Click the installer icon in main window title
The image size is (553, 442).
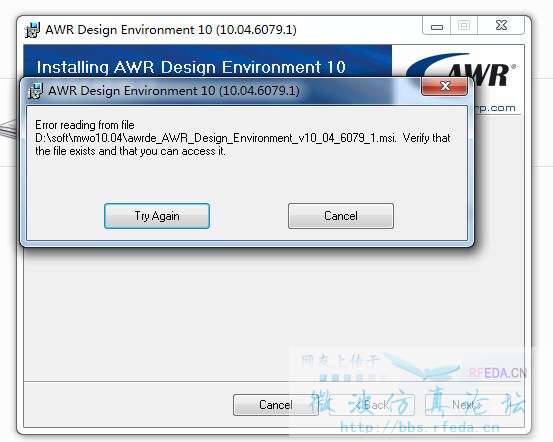click(32, 30)
